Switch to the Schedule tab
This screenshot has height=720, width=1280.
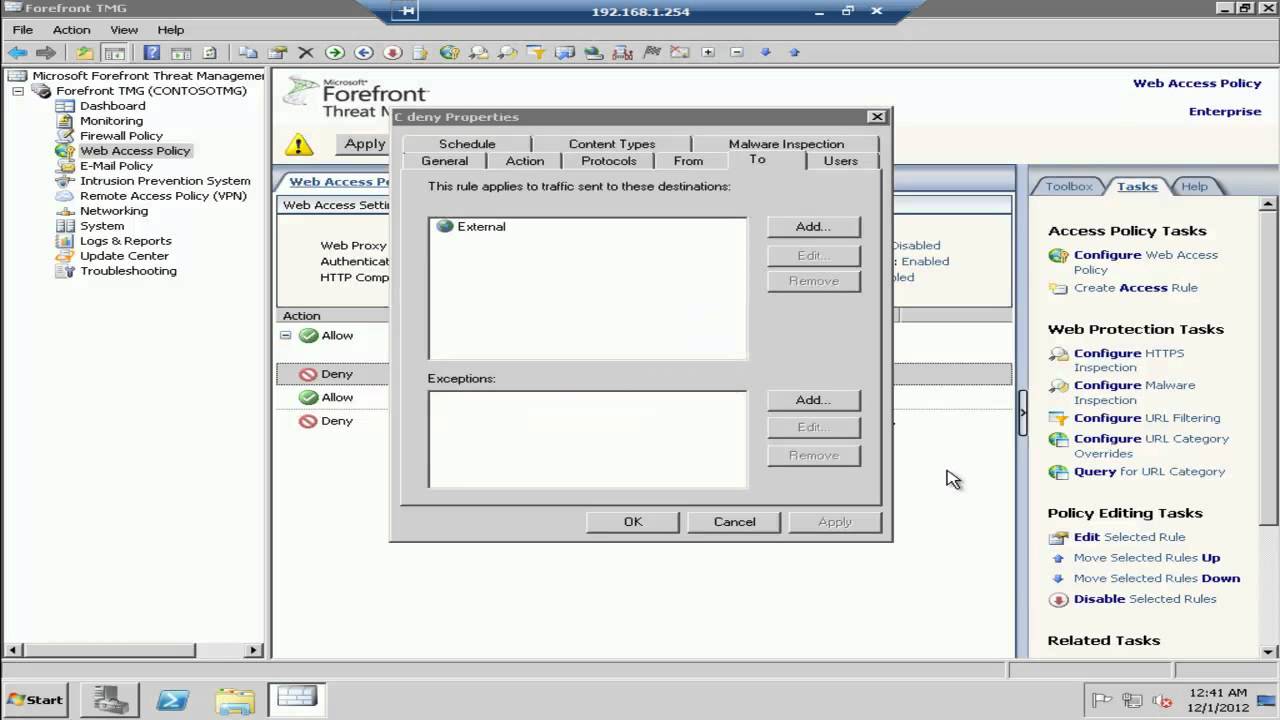467,144
